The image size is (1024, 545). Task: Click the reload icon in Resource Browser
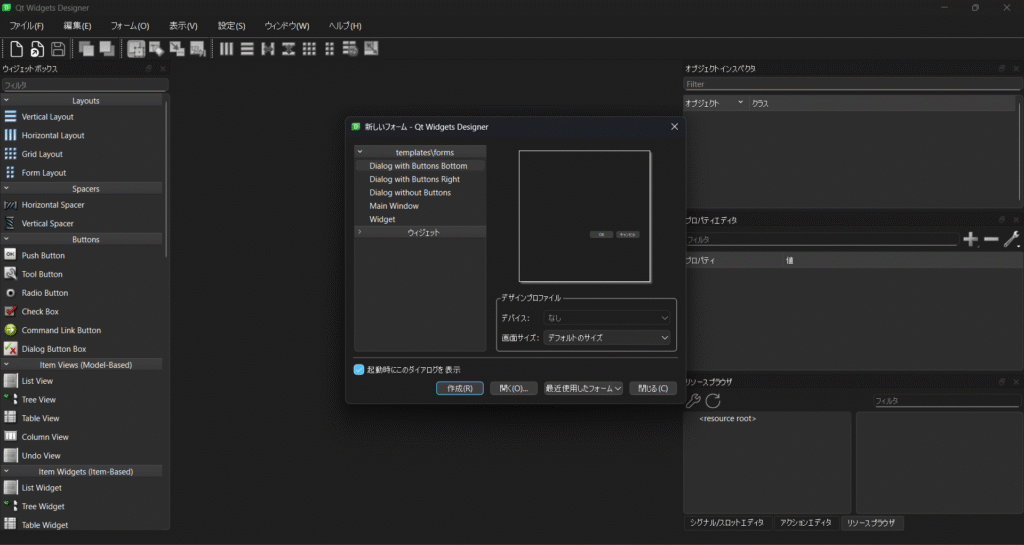(x=713, y=400)
